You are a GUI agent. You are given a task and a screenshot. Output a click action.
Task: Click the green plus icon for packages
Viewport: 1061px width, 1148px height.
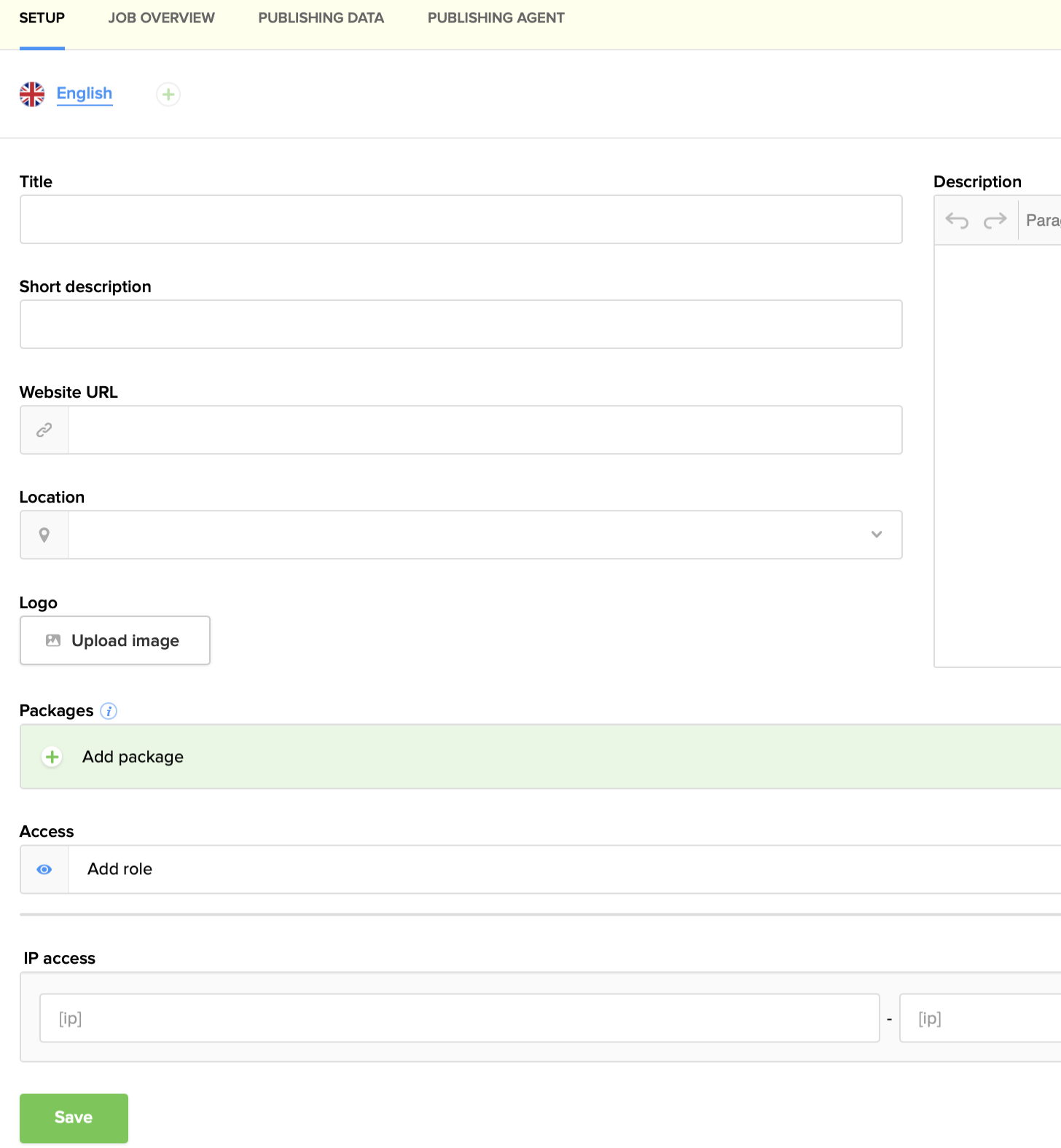[52, 757]
